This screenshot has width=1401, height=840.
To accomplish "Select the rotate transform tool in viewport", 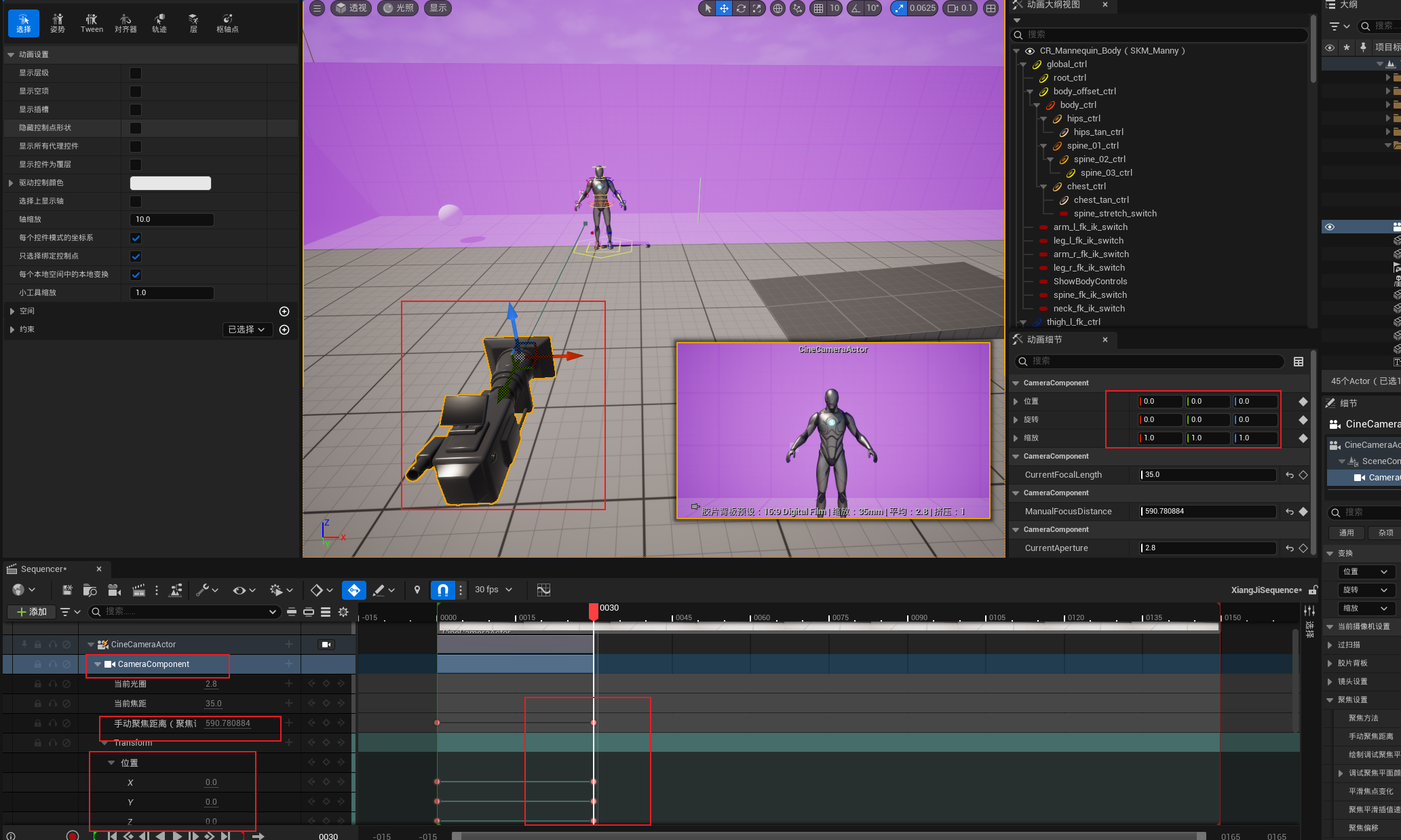I will [x=741, y=8].
